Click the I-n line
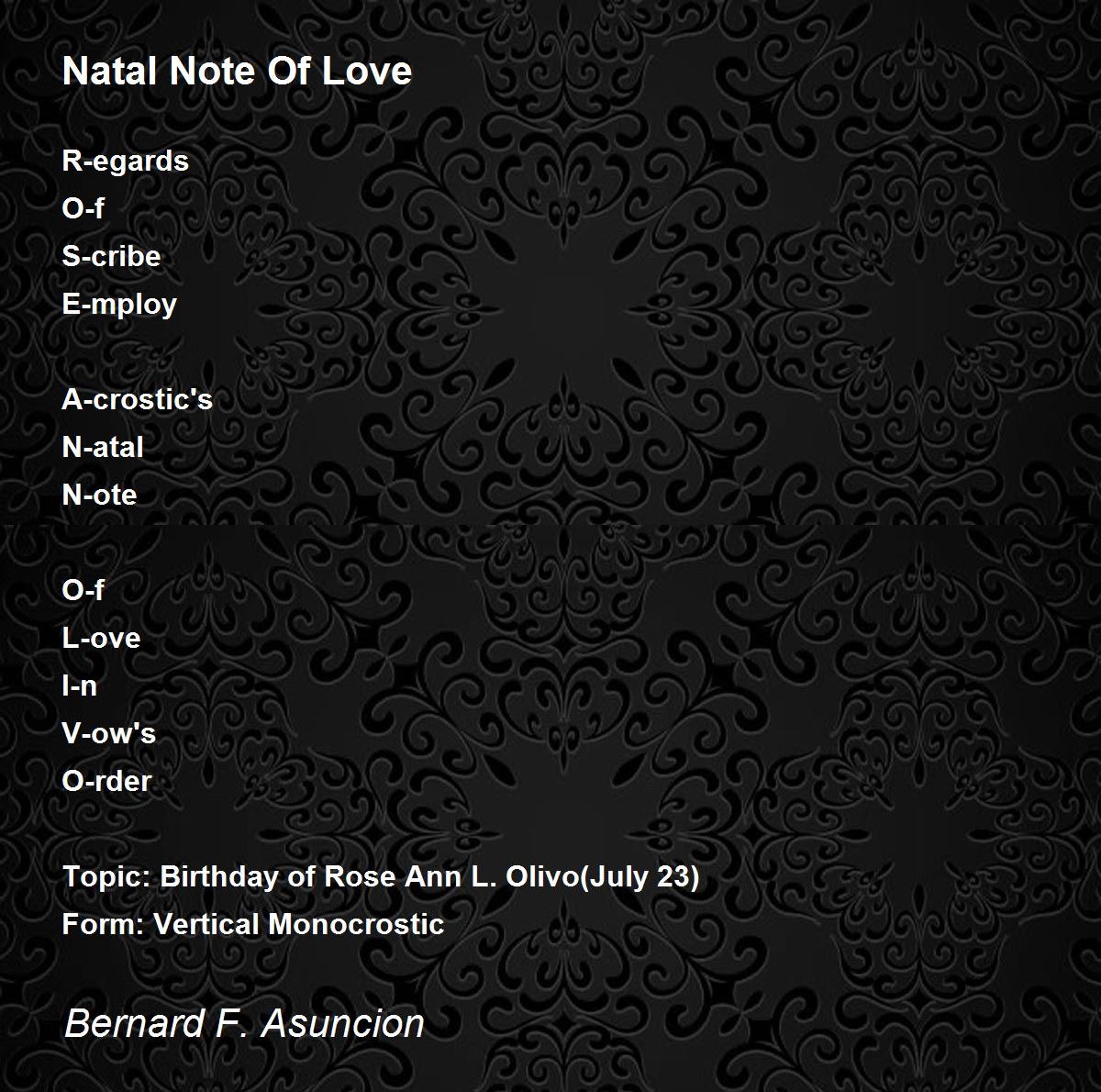The width and height of the screenshot is (1101, 1092). 80,685
